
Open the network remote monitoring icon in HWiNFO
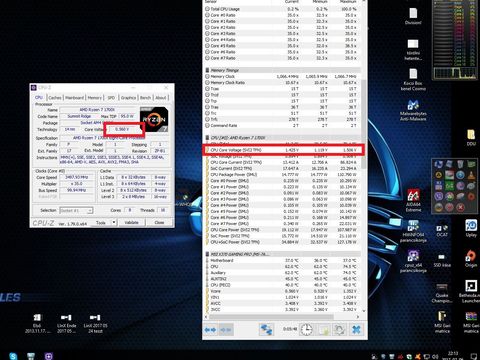point(266,330)
